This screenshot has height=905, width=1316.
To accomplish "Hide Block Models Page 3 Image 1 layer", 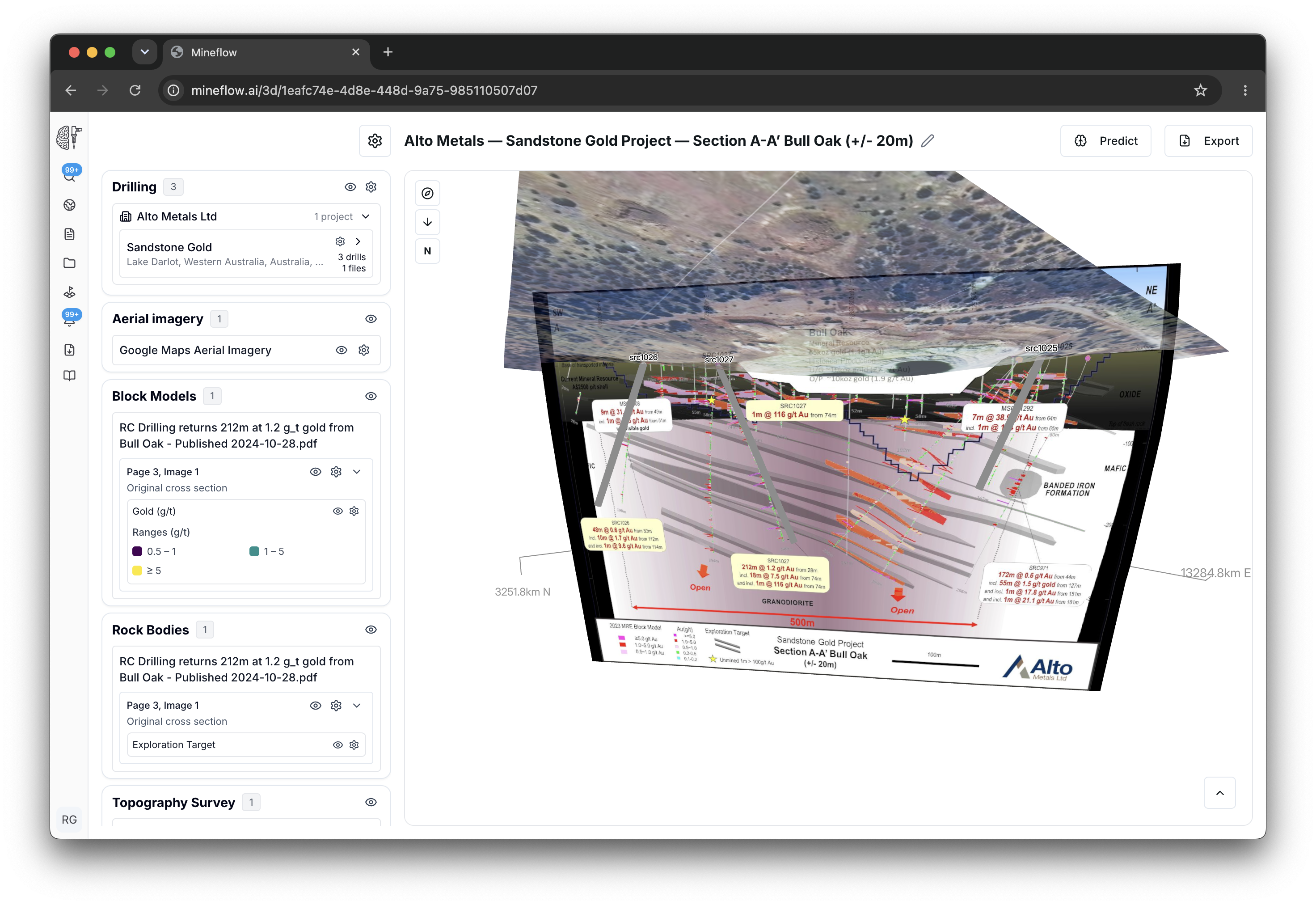I will tap(316, 472).
